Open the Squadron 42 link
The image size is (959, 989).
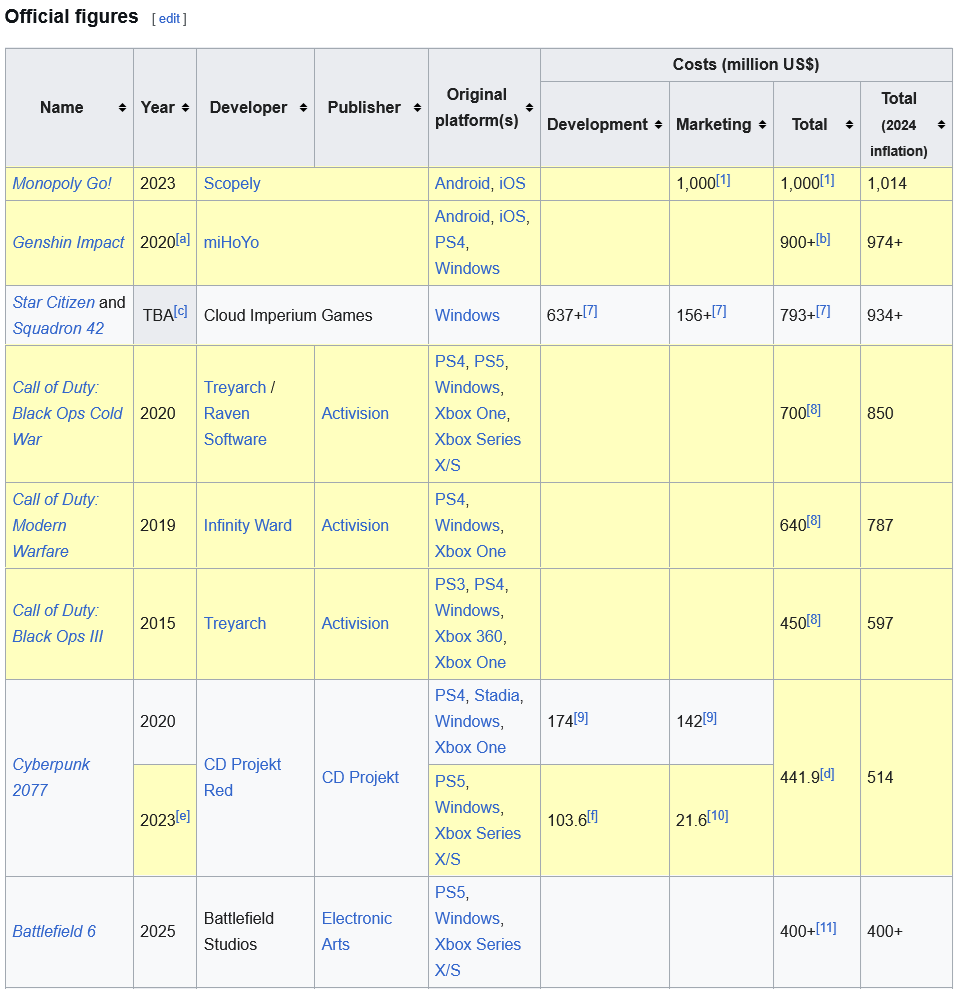[x=58, y=328]
